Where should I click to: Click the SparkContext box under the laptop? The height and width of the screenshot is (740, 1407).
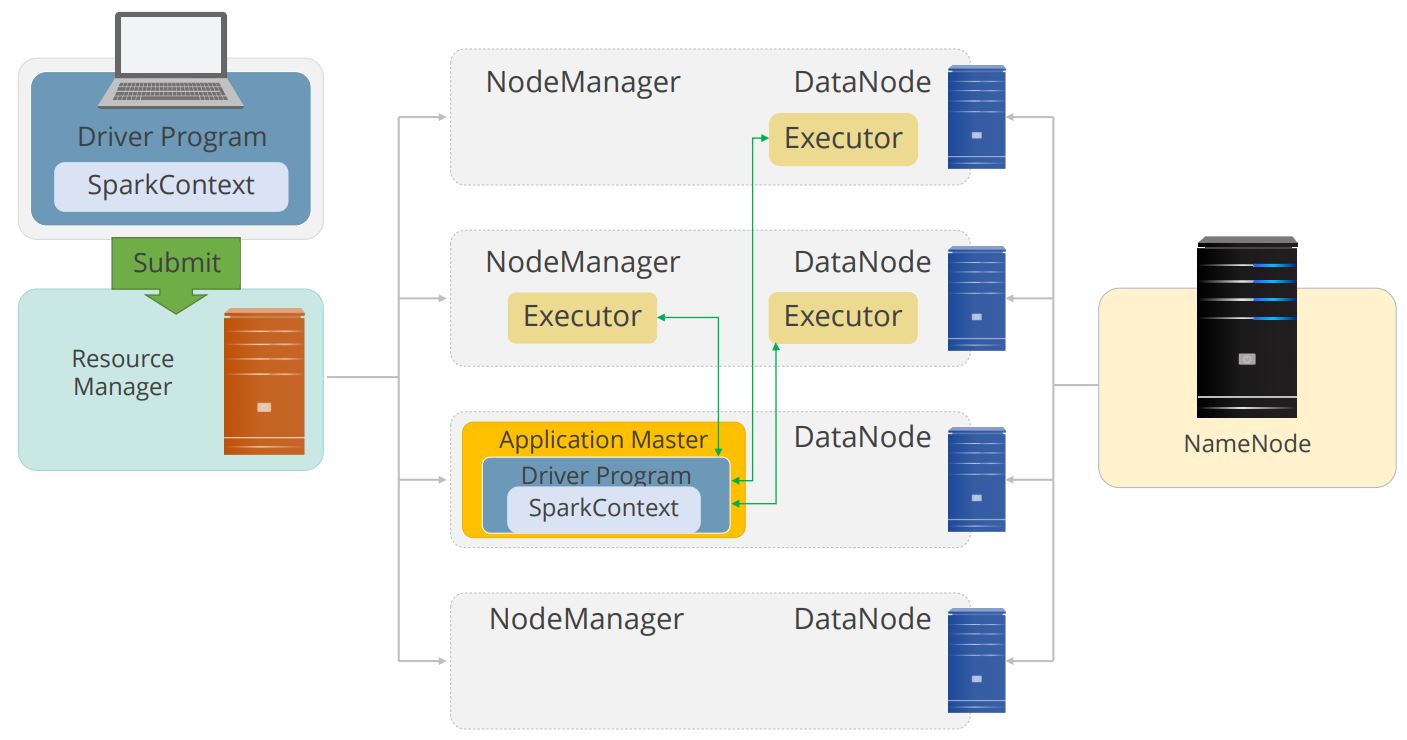(x=171, y=186)
